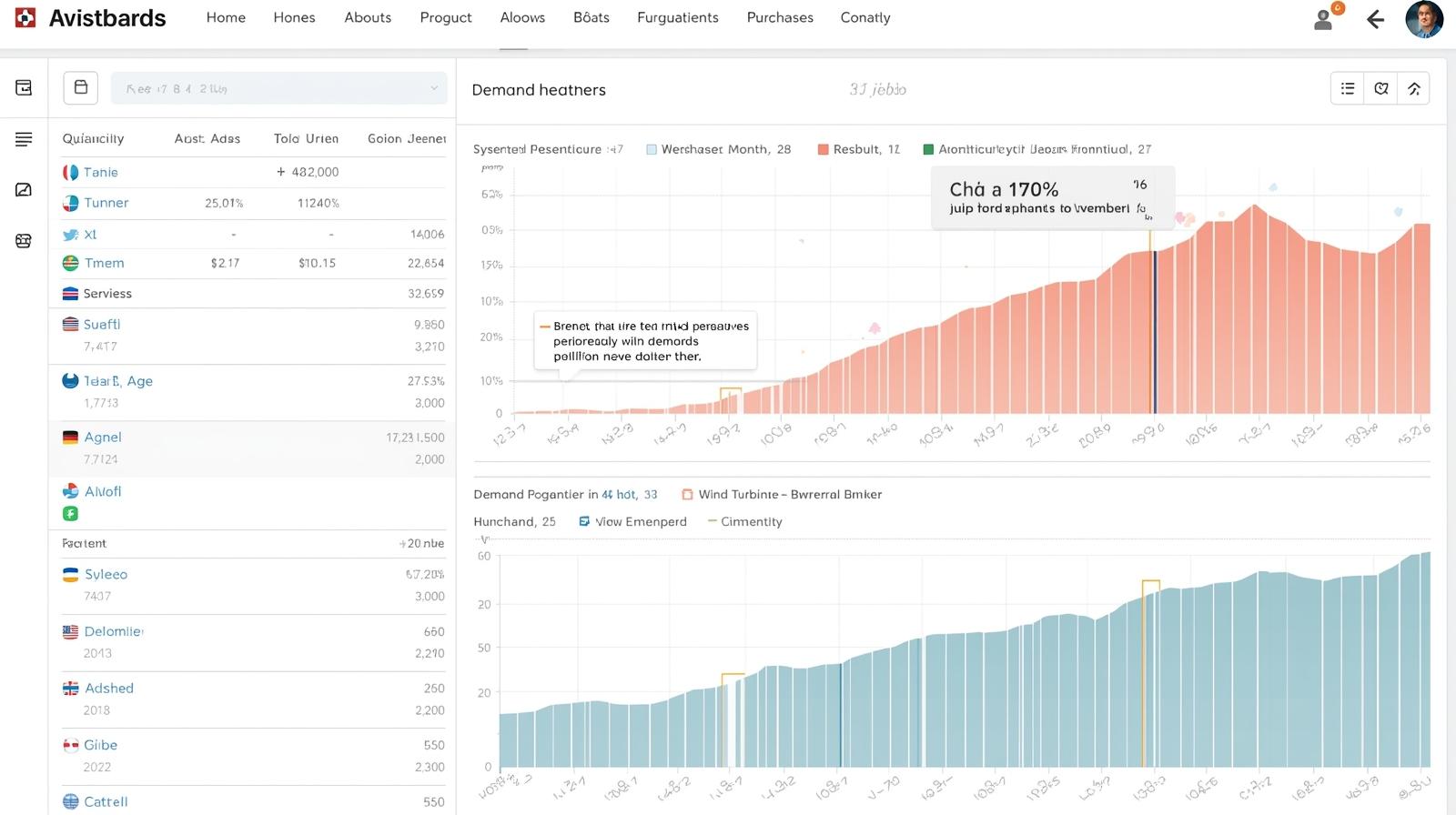This screenshot has height=815, width=1456.
Task: Open the Furguatients menu item
Action: [x=677, y=17]
